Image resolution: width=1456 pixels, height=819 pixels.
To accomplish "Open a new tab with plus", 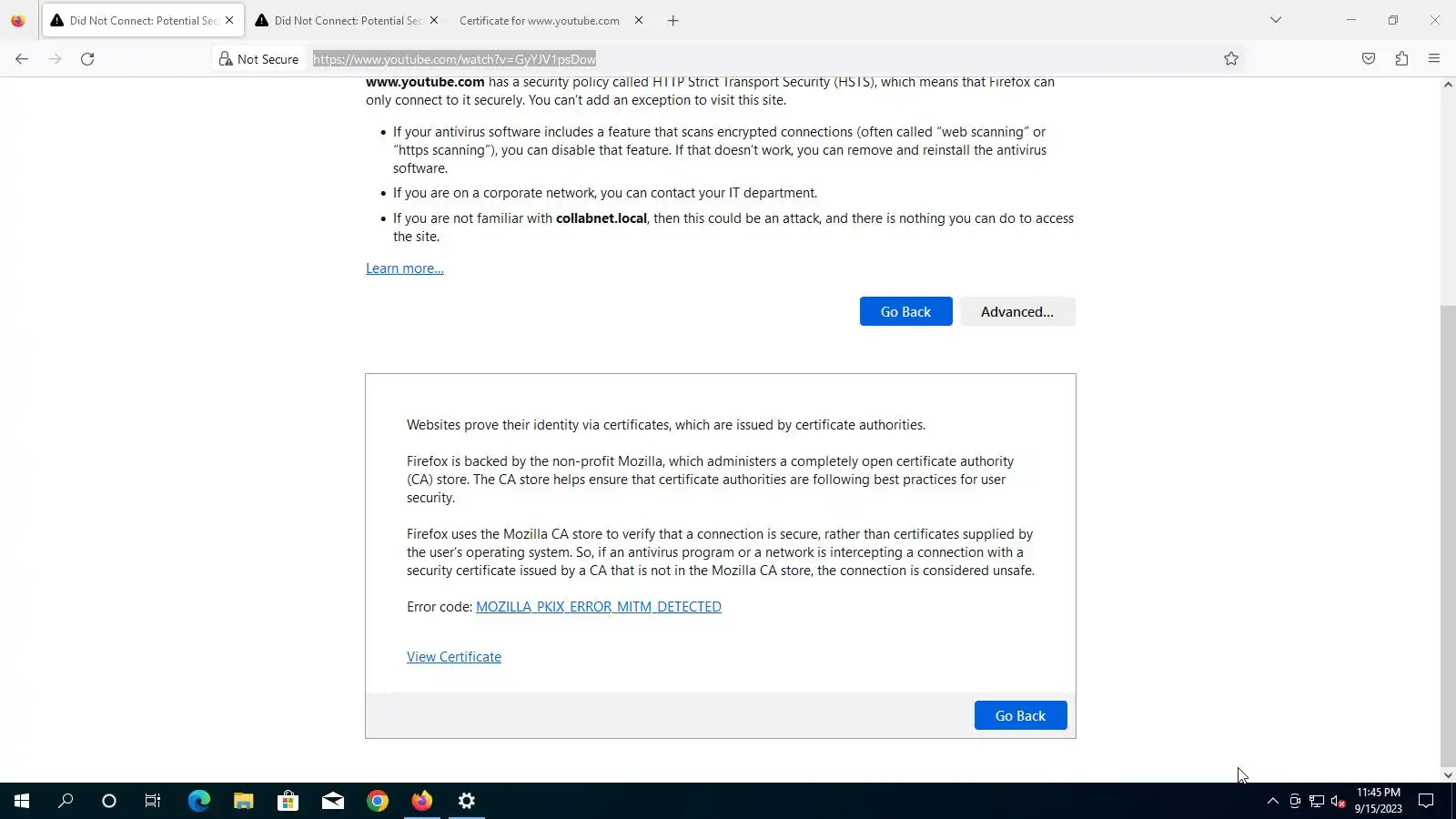I will coord(673,20).
